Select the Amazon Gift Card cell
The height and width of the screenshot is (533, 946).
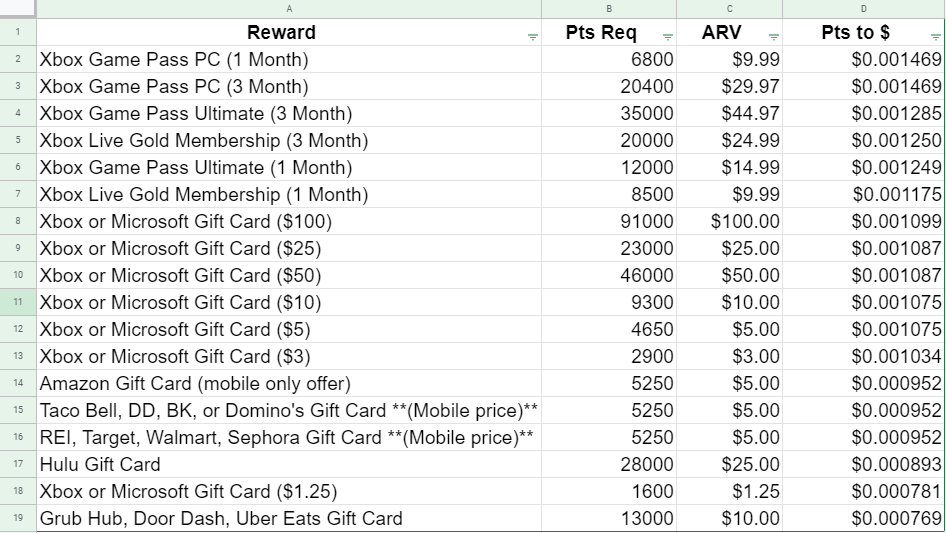click(x=195, y=383)
